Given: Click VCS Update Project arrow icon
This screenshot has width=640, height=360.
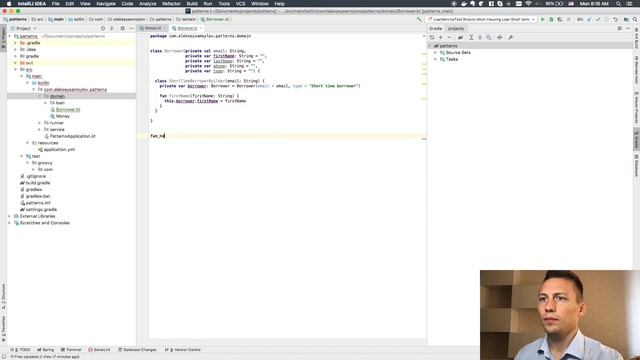Looking at the screenshot, I should [x=589, y=19].
